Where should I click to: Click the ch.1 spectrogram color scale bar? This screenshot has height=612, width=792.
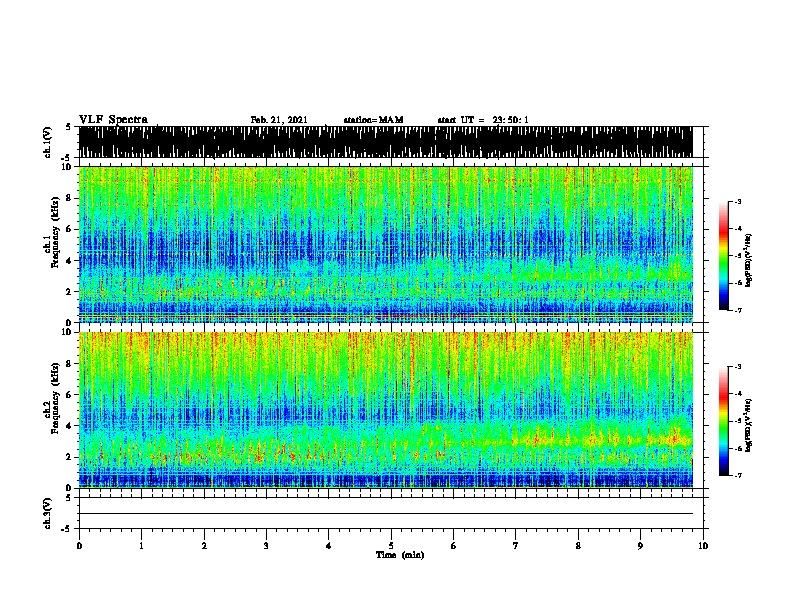pos(723,256)
